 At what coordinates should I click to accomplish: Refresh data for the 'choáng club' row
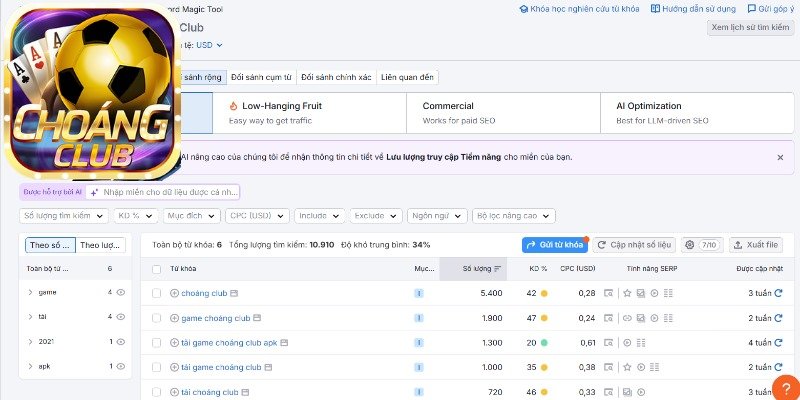(x=776, y=294)
